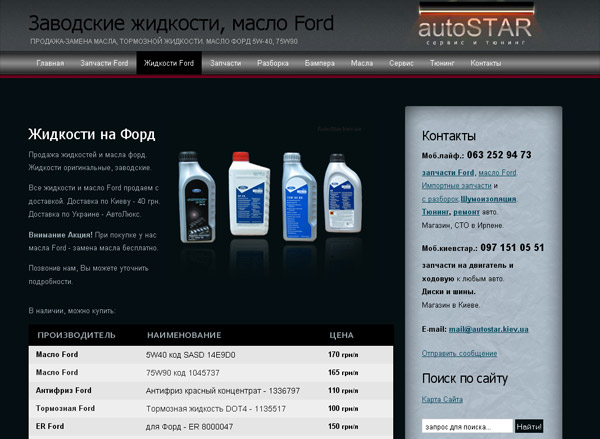
Task: Click the 'Антифриз Ford' row label
Action: (x=64, y=390)
